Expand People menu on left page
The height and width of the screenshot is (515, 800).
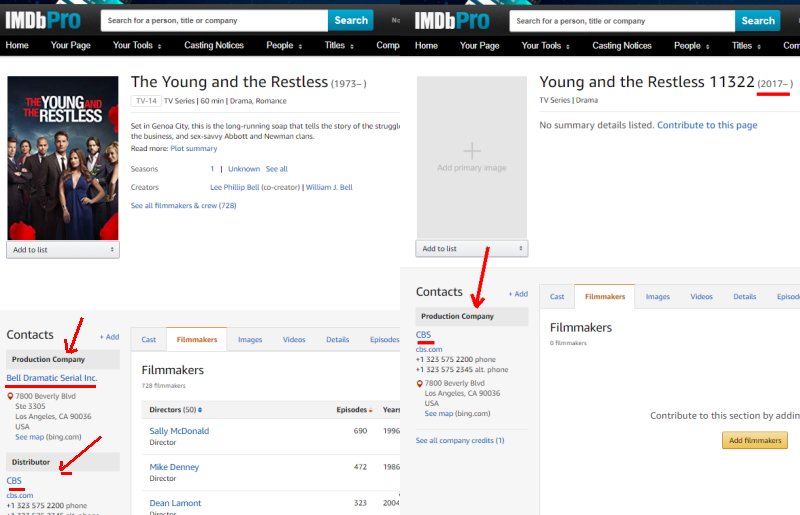pos(284,45)
